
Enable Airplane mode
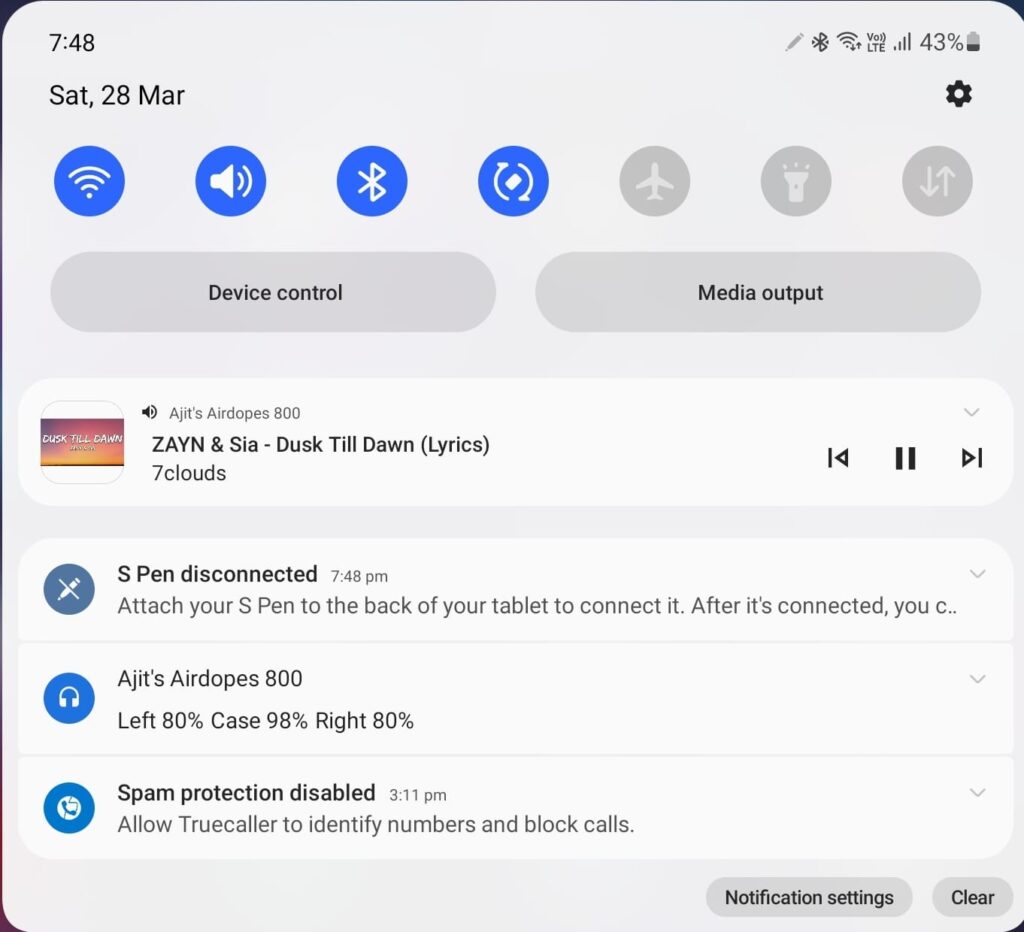[x=655, y=181]
